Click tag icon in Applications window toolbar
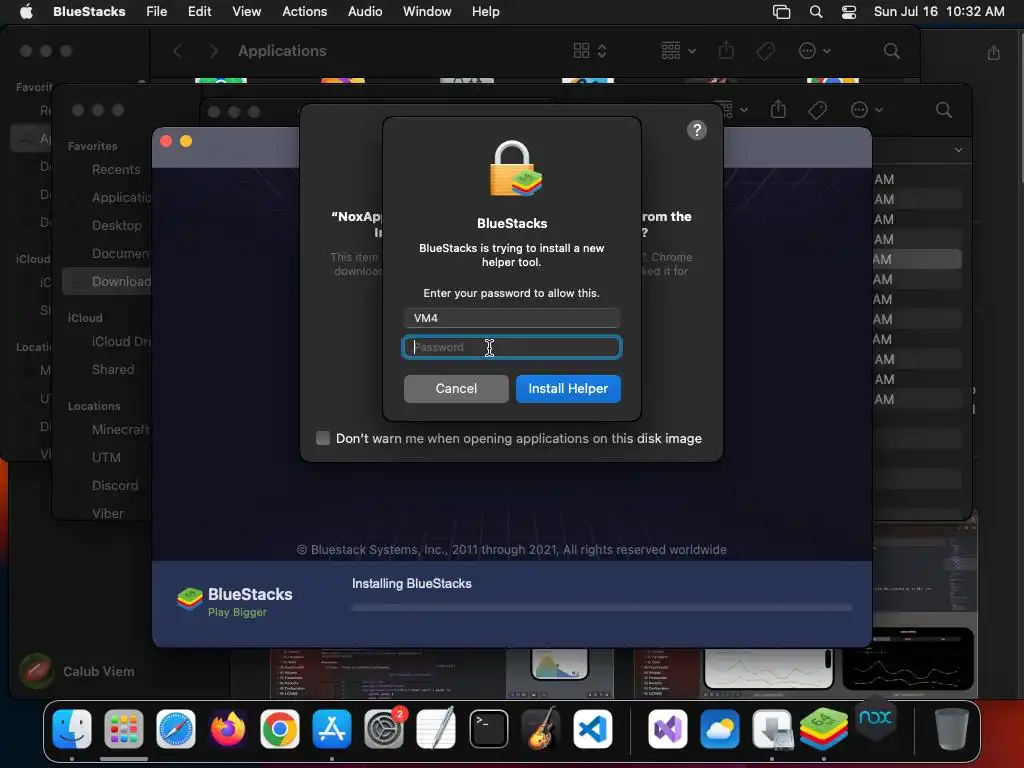The height and width of the screenshot is (768, 1024). [x=765, y=51]
